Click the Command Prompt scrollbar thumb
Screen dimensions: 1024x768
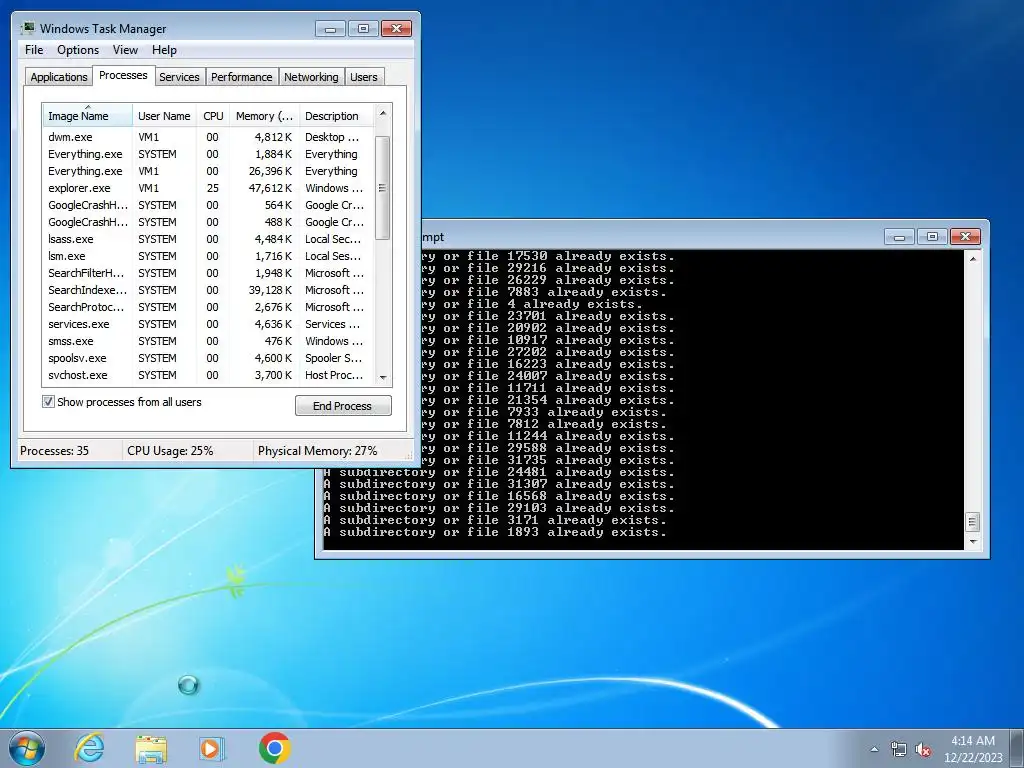click(x=973, y=522)
